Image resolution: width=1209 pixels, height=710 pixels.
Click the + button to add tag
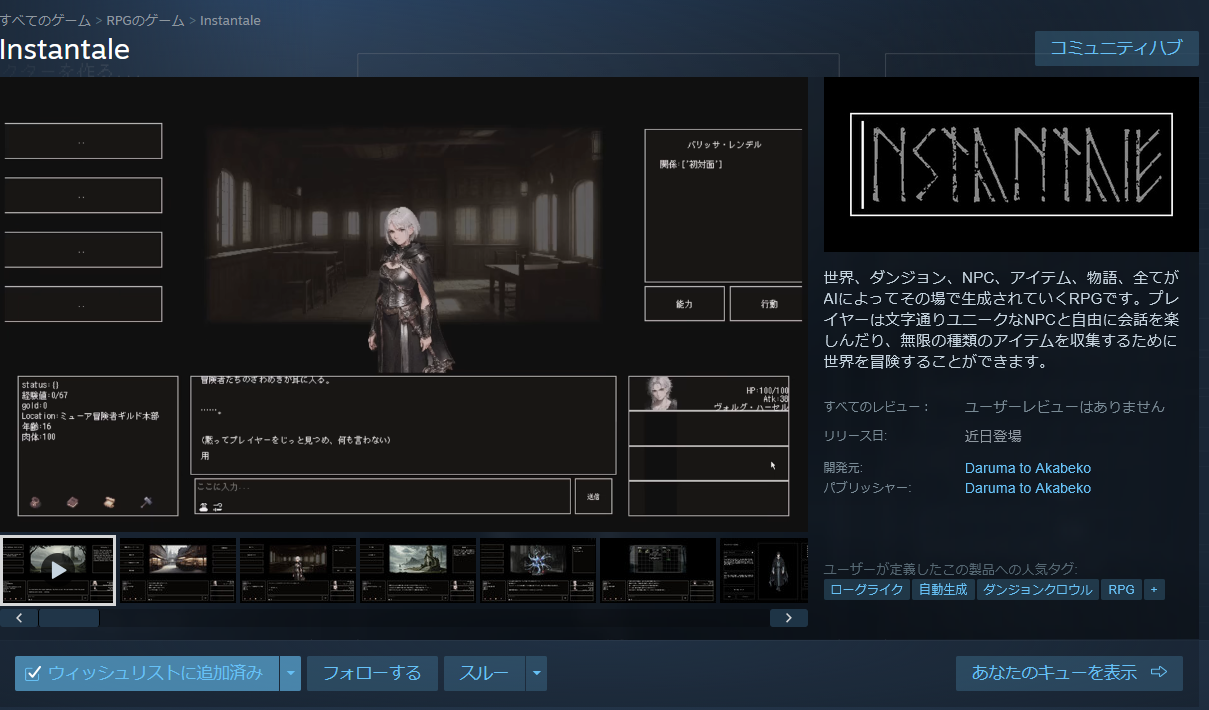1153,590
